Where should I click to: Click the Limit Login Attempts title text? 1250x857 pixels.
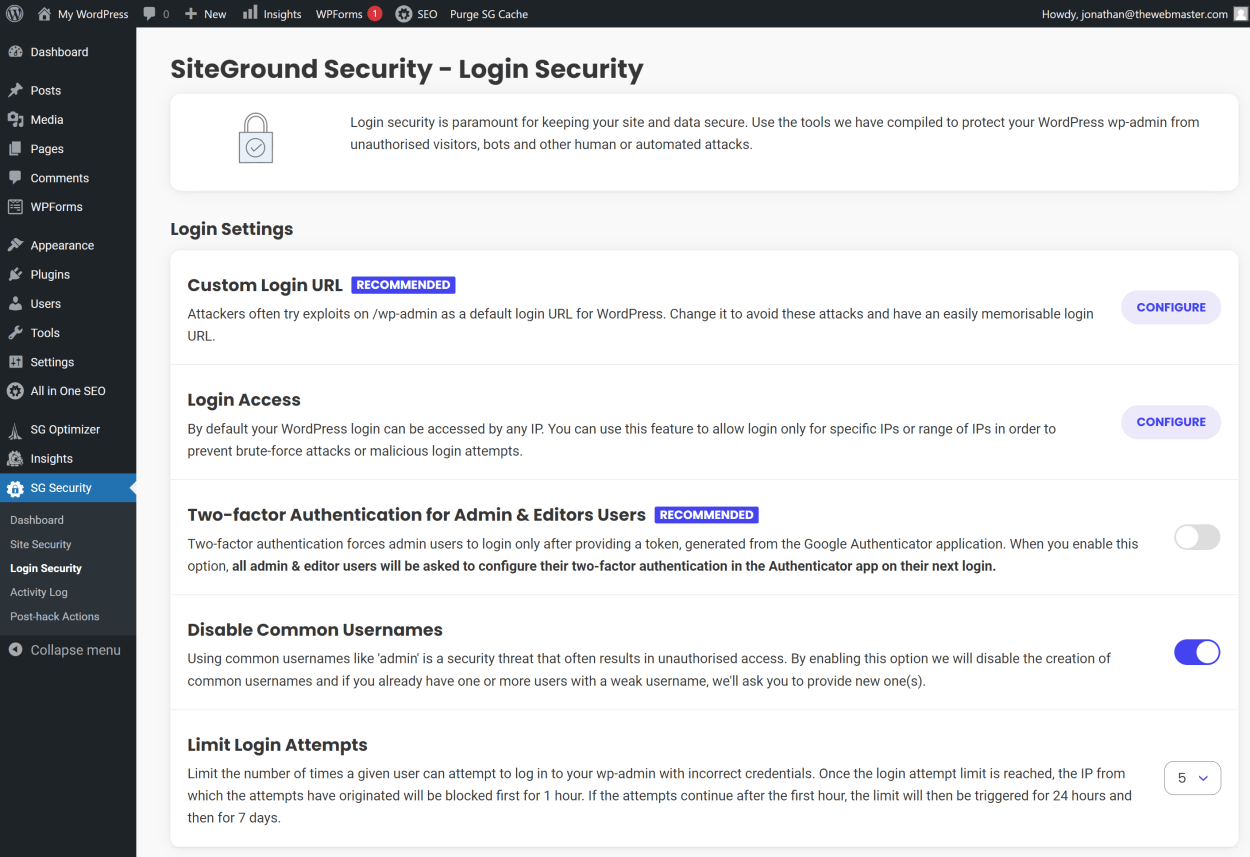tap(278, 745)
